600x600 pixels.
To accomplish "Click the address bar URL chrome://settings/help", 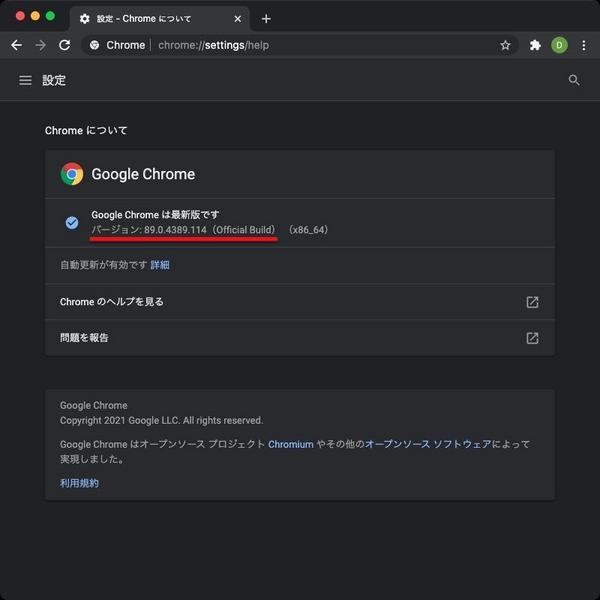I will point(214,45).
